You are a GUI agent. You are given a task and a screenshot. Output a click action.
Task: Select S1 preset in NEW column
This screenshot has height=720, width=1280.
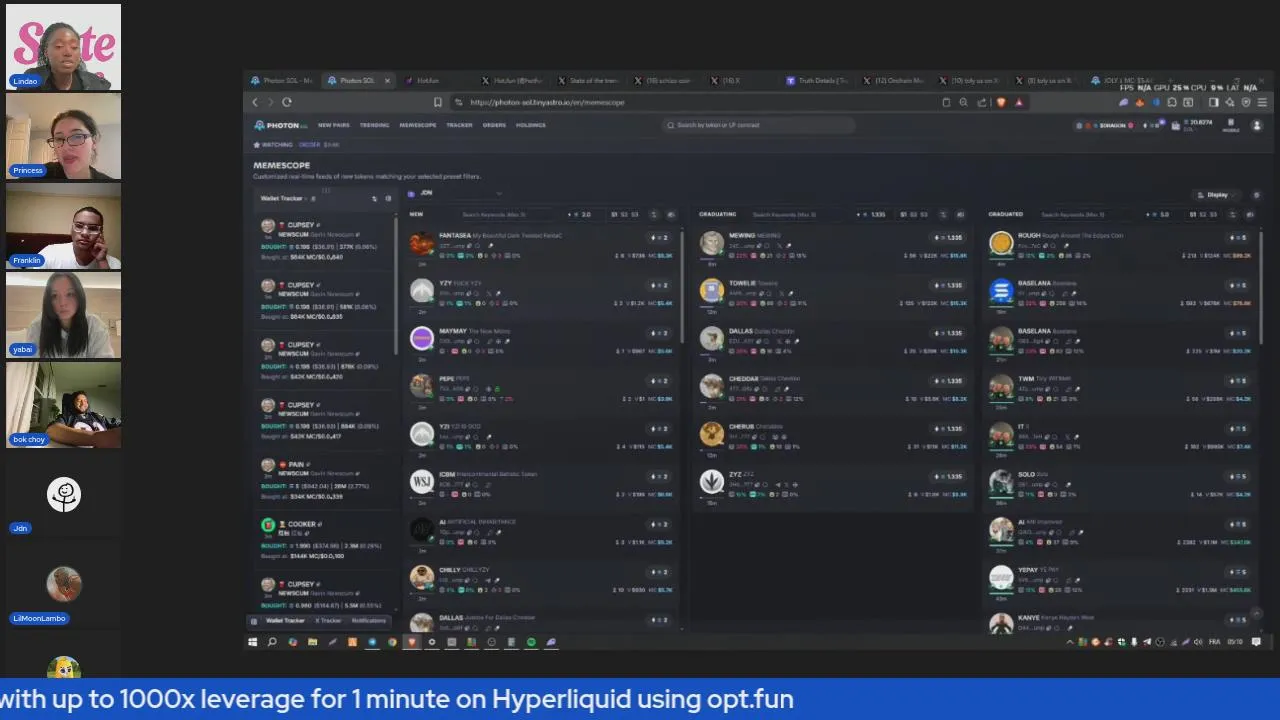tap(612, 214)
